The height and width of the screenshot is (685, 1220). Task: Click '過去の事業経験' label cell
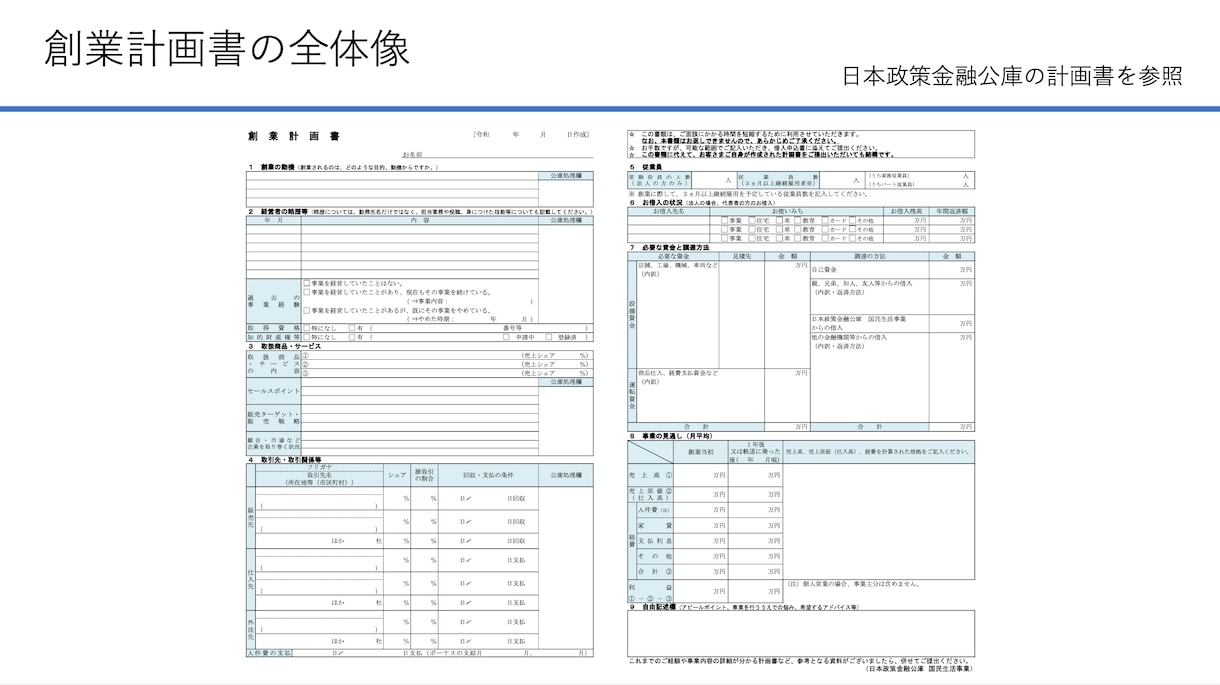tap(274, 302)
